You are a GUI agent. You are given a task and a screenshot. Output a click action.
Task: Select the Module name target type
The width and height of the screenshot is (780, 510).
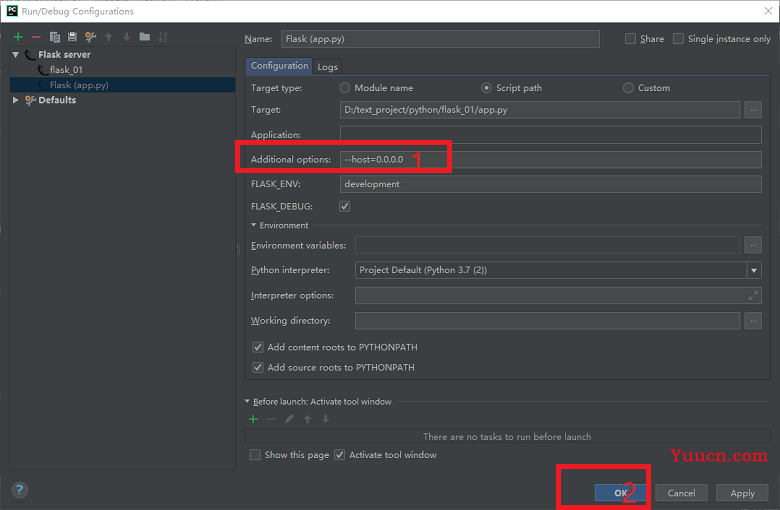click(344, 88)
